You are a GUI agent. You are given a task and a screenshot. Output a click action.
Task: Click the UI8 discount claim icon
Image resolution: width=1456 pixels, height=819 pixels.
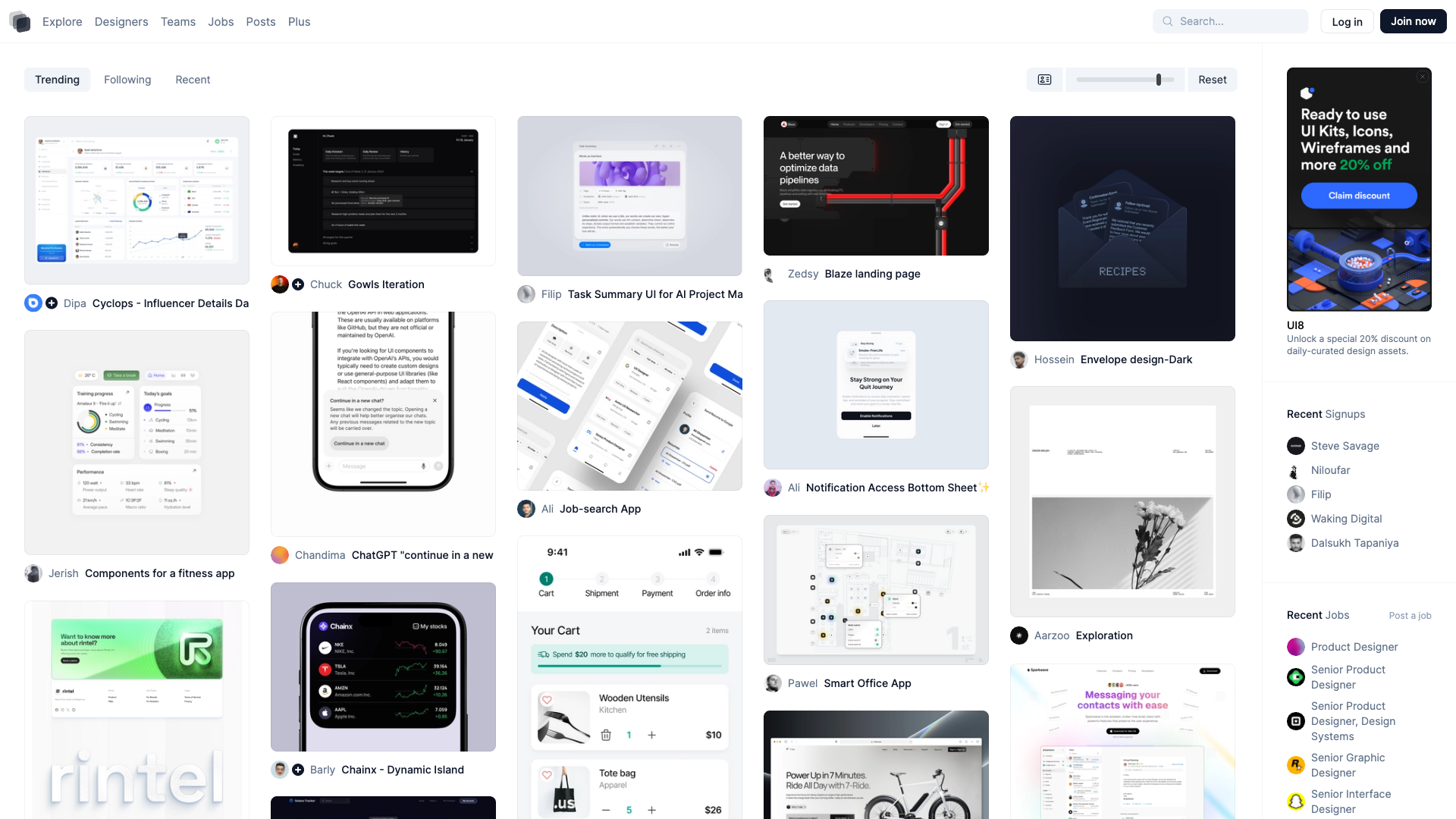(1359, 195)
